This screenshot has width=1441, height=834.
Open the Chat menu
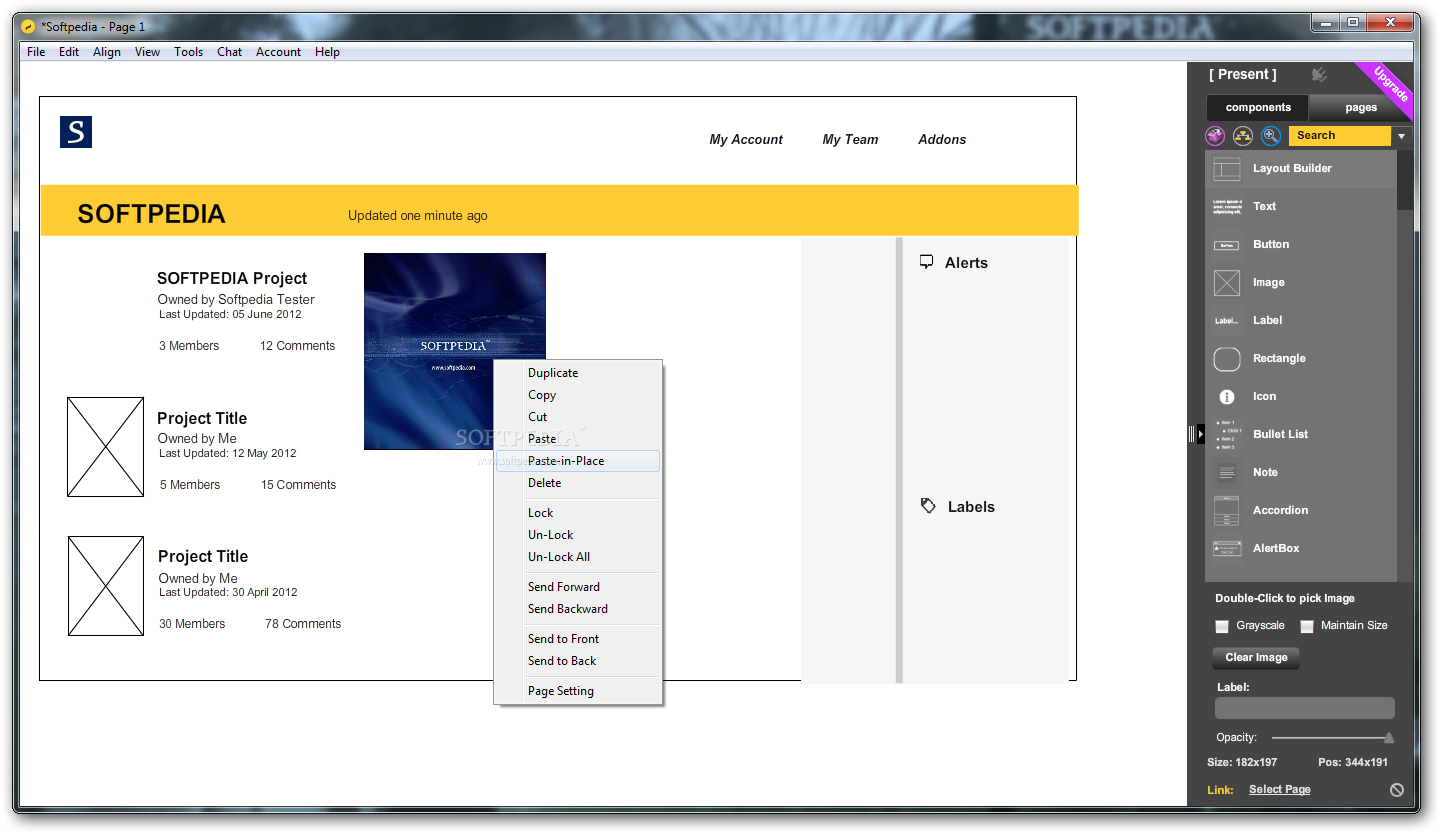tap(230, 52)
